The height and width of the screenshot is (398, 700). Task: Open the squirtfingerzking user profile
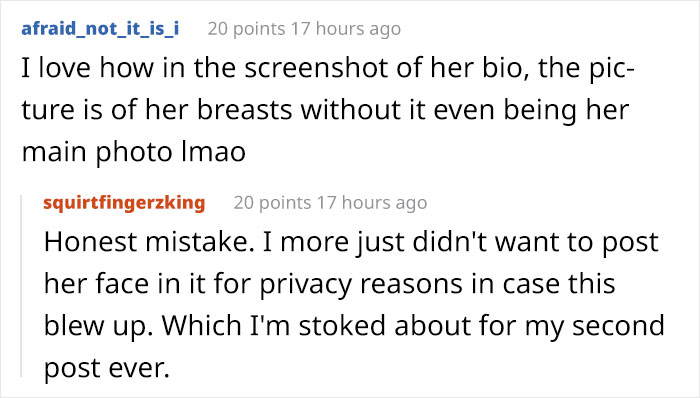click(124, 203)
